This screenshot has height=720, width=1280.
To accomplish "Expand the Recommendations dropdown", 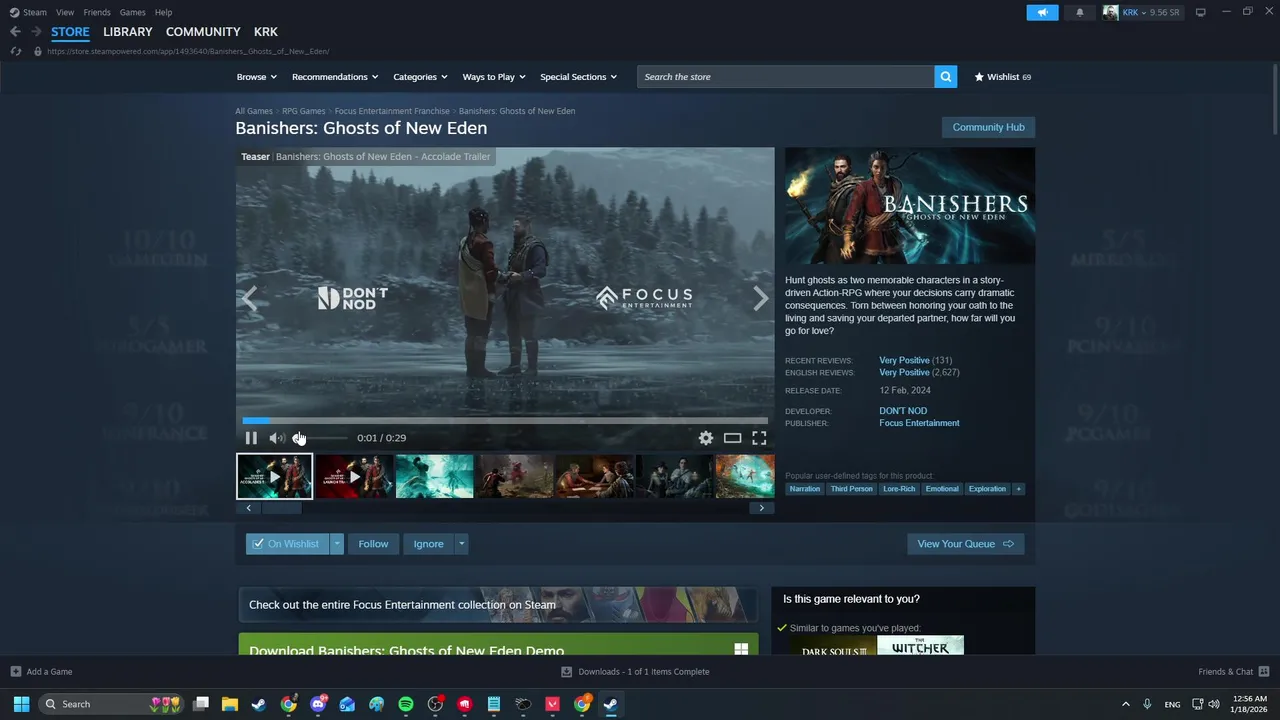I will [x=335, y=77].
